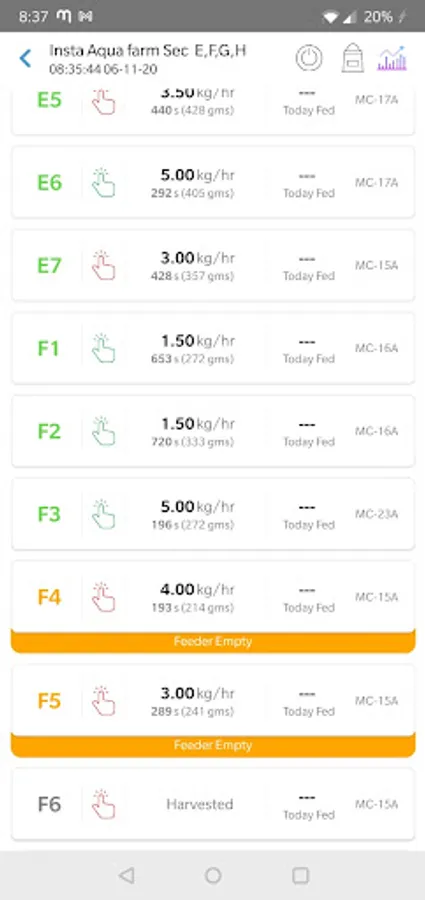Select the F2 pond label
The width and height of the screenshot is (425, 900).
click(49, 431)
